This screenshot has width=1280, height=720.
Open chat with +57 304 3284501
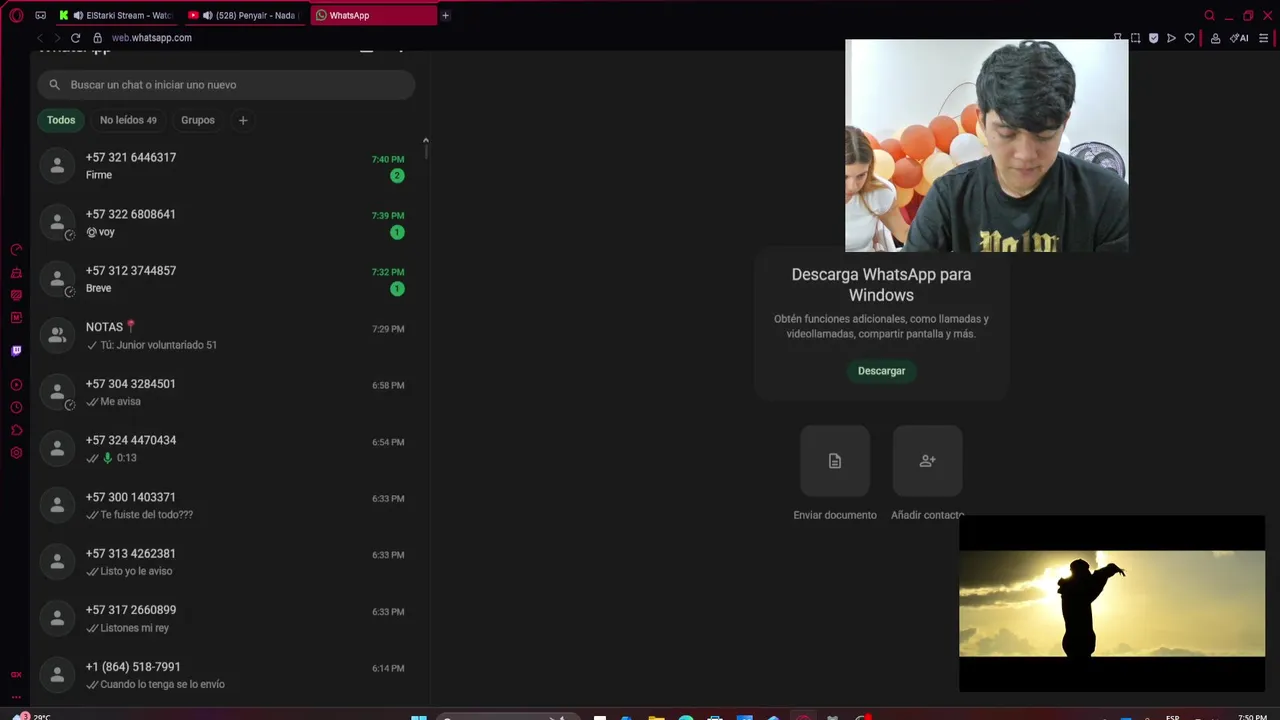[x=226, y=392]
